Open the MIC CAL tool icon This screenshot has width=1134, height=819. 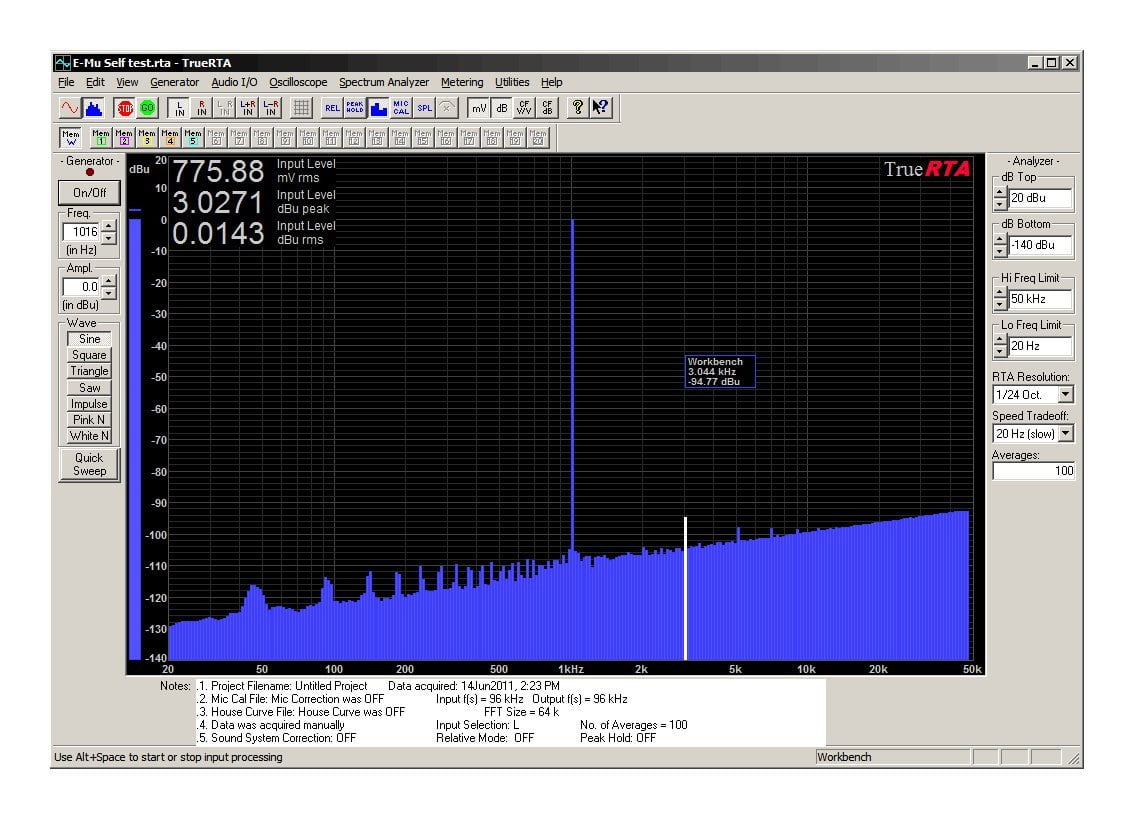[x=399, y=108]
